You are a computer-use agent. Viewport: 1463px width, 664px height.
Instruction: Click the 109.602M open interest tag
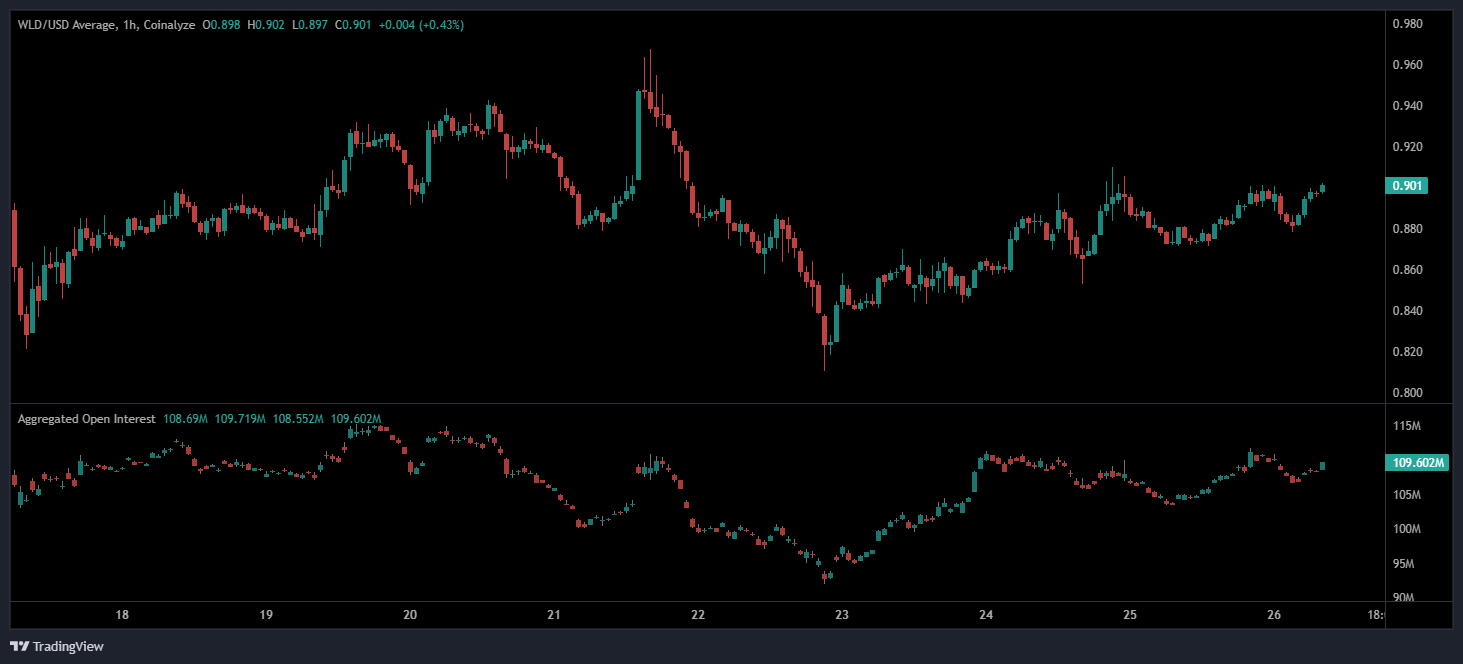click(1416, 463)
